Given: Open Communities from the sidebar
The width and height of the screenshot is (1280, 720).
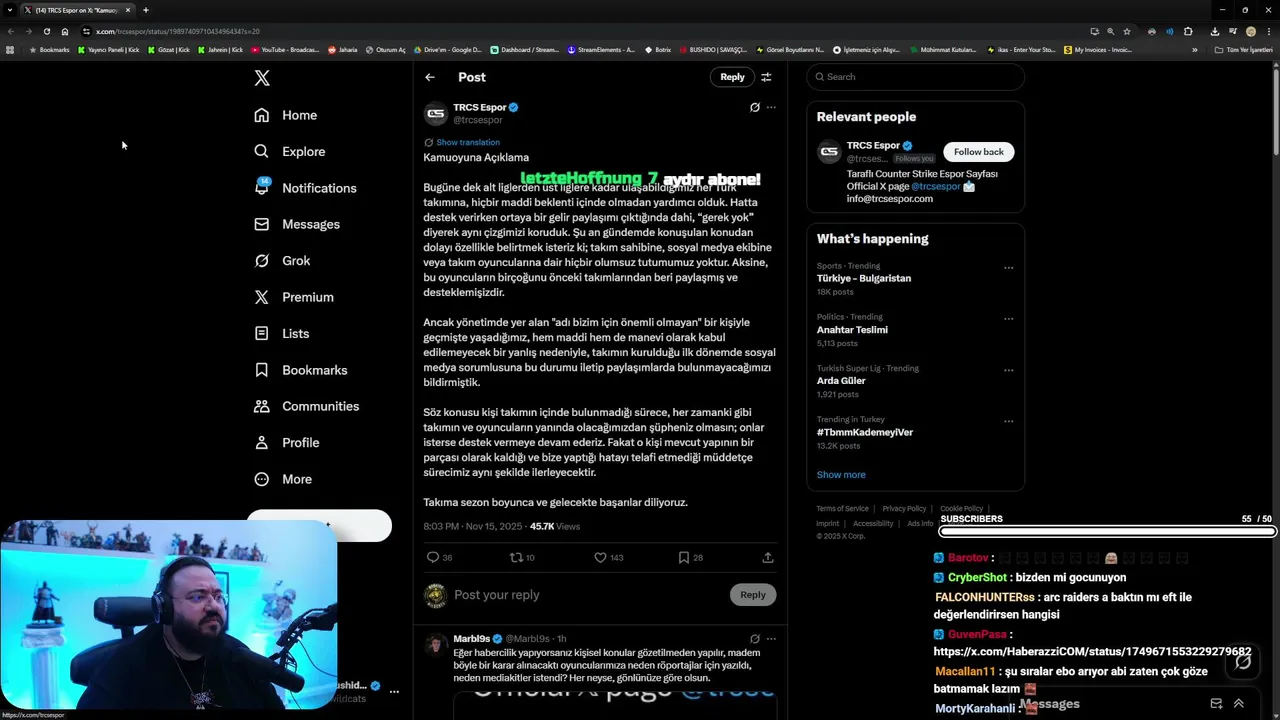Looking at the screenshot, I should click(306, 406).
